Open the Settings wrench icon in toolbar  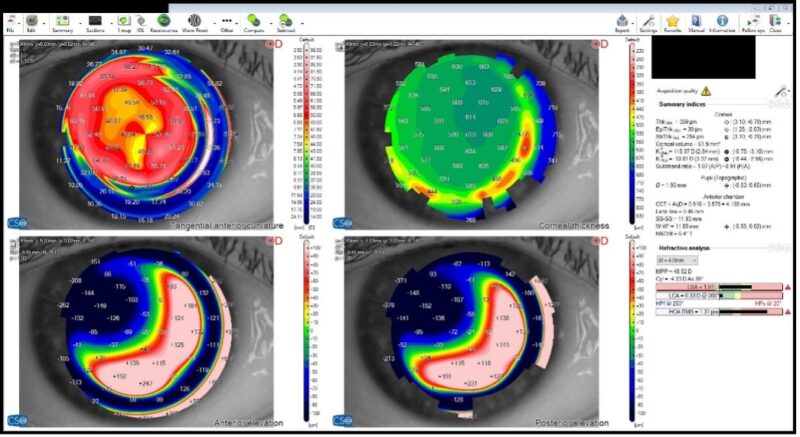[x=648, y=23]
